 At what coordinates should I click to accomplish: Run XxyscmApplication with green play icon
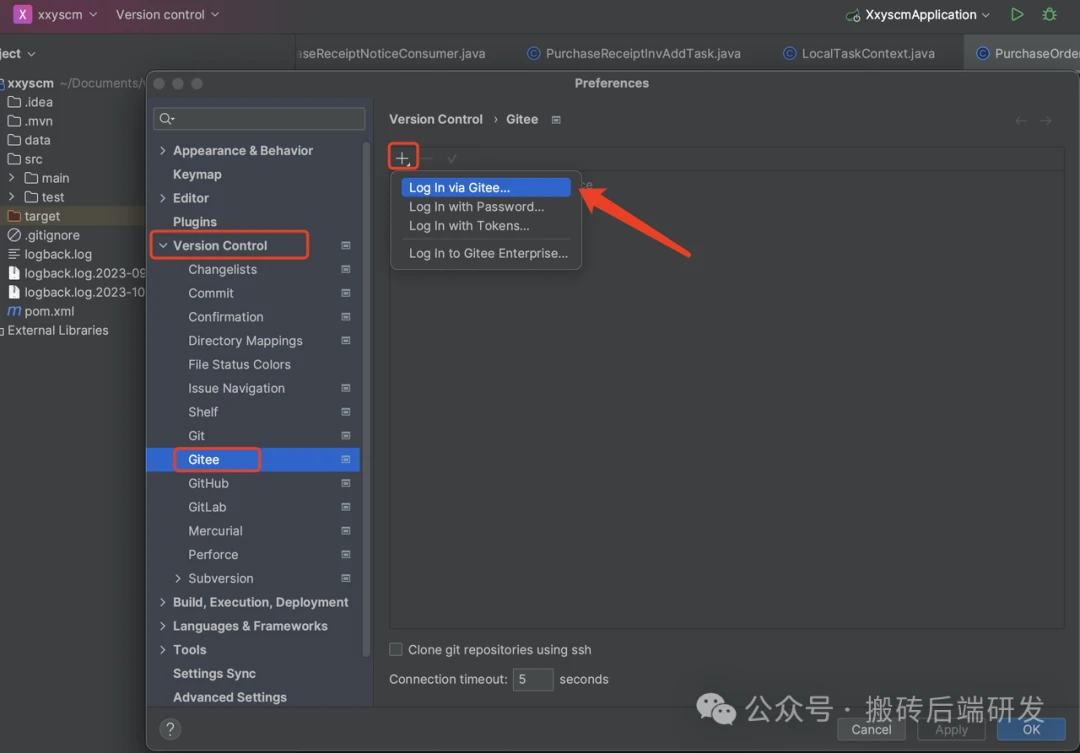[x=1017, y=14]
